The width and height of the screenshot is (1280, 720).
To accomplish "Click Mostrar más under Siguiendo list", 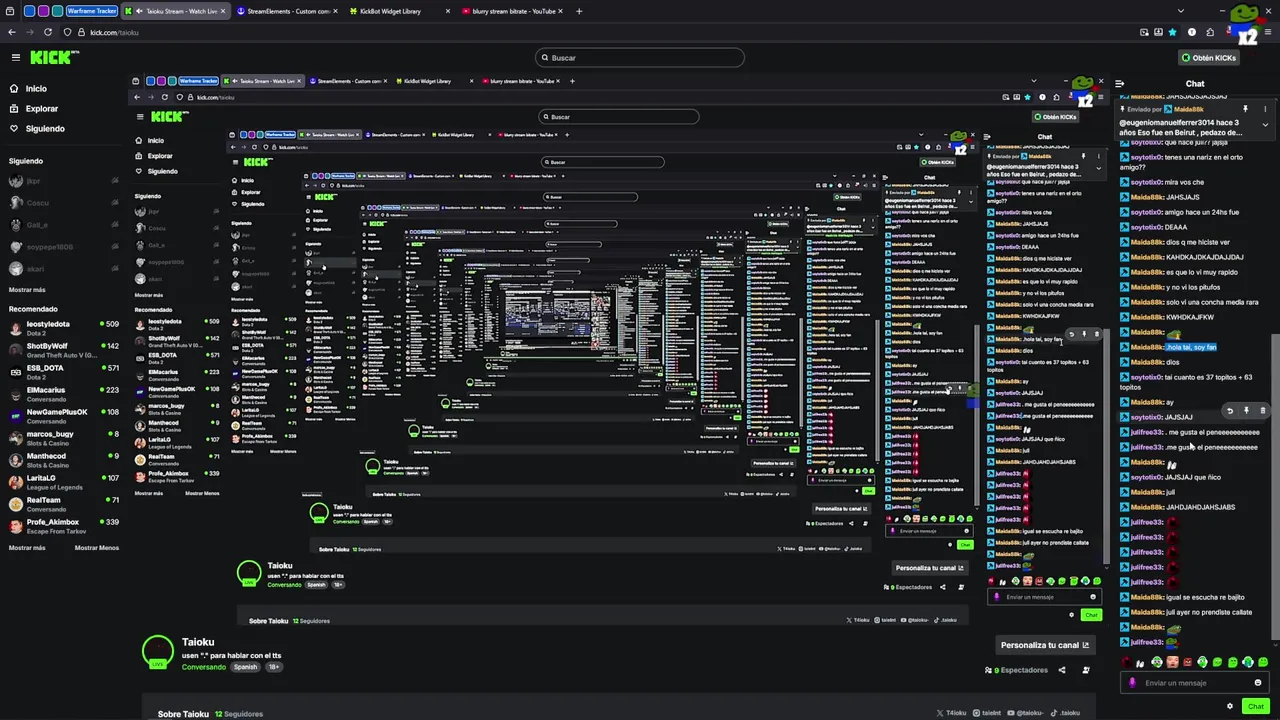I will click(27, 290).
